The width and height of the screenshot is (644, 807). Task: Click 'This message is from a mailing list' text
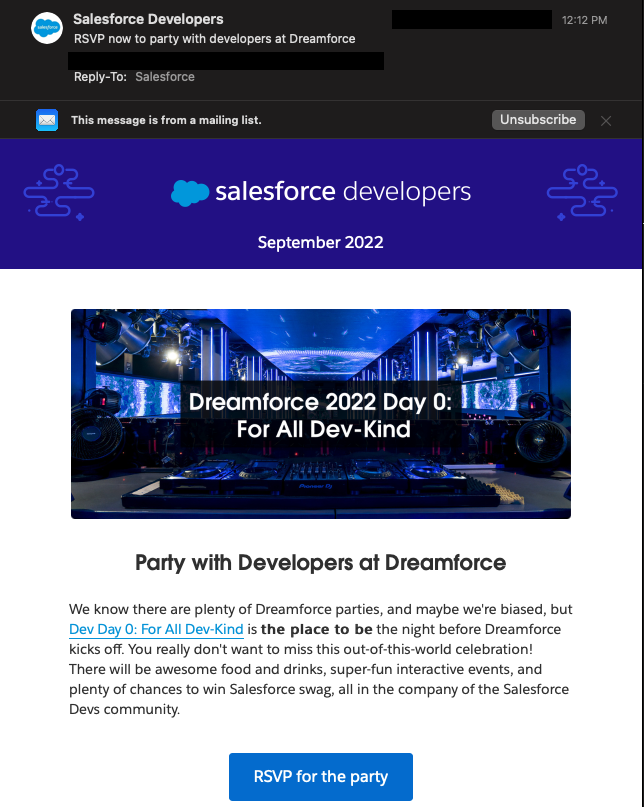pos(166,120)
